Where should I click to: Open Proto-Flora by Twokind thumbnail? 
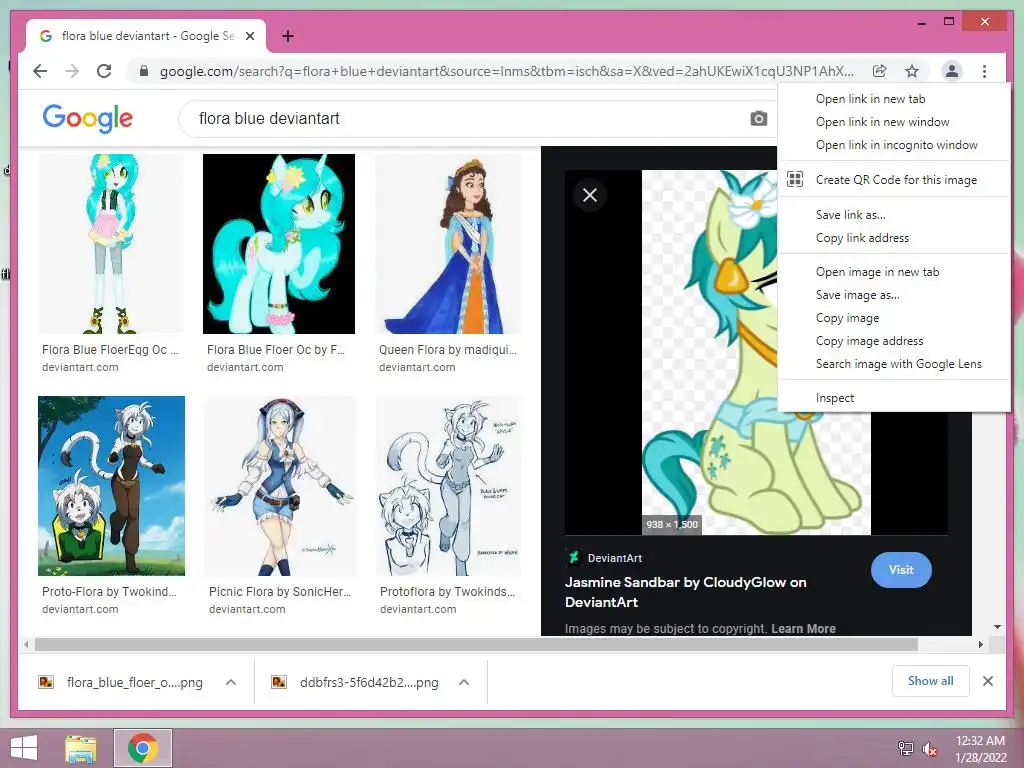(111, 486)
